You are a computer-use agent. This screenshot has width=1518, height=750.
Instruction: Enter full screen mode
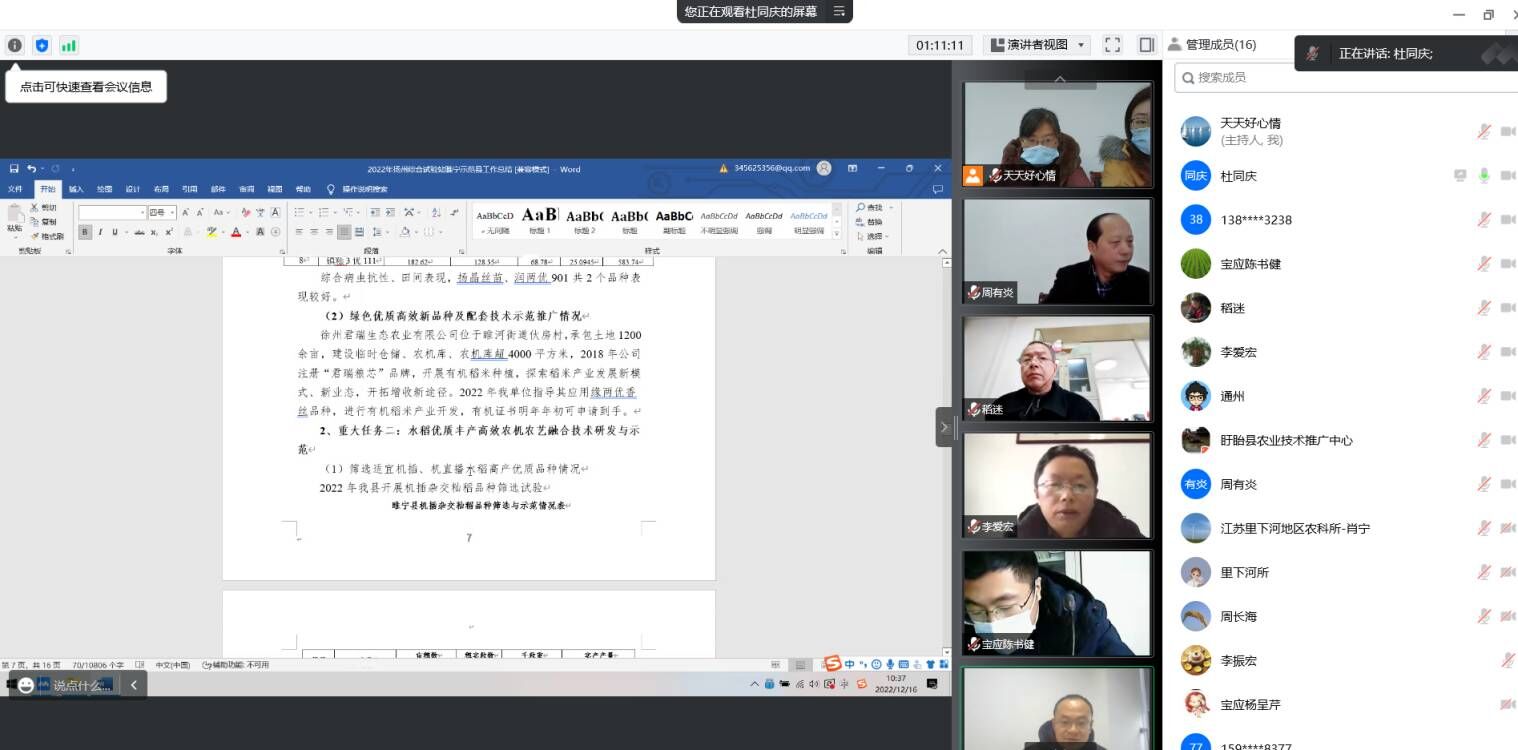click(x=1112, y=45)
